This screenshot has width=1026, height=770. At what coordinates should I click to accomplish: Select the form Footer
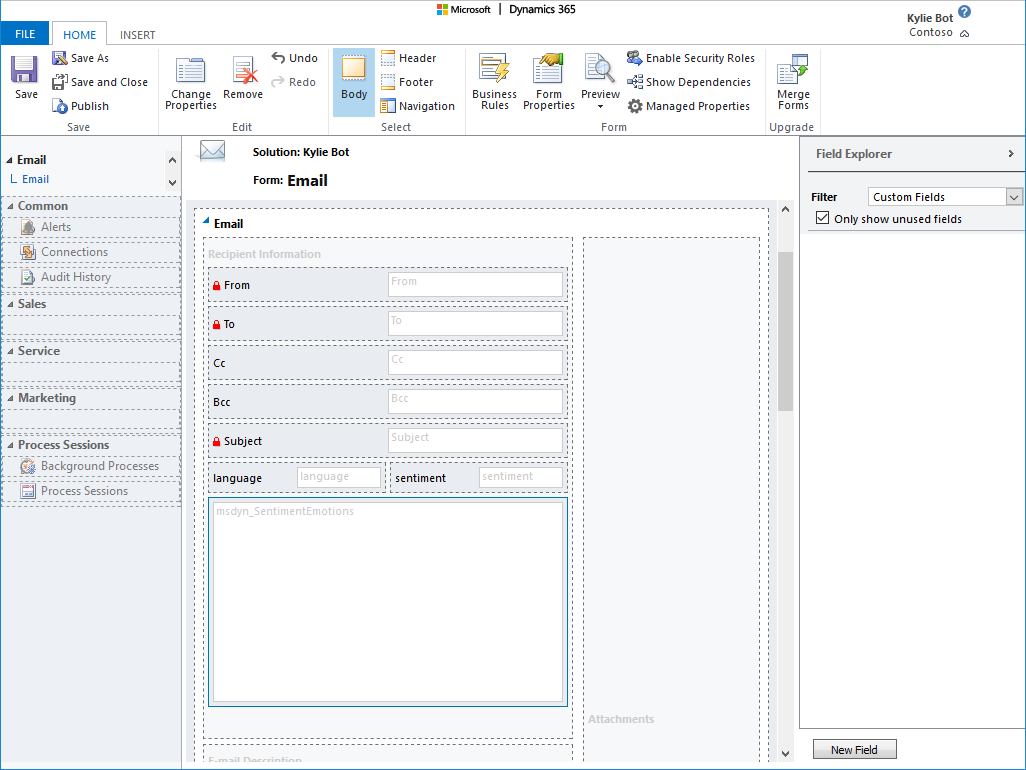[407, 82]
